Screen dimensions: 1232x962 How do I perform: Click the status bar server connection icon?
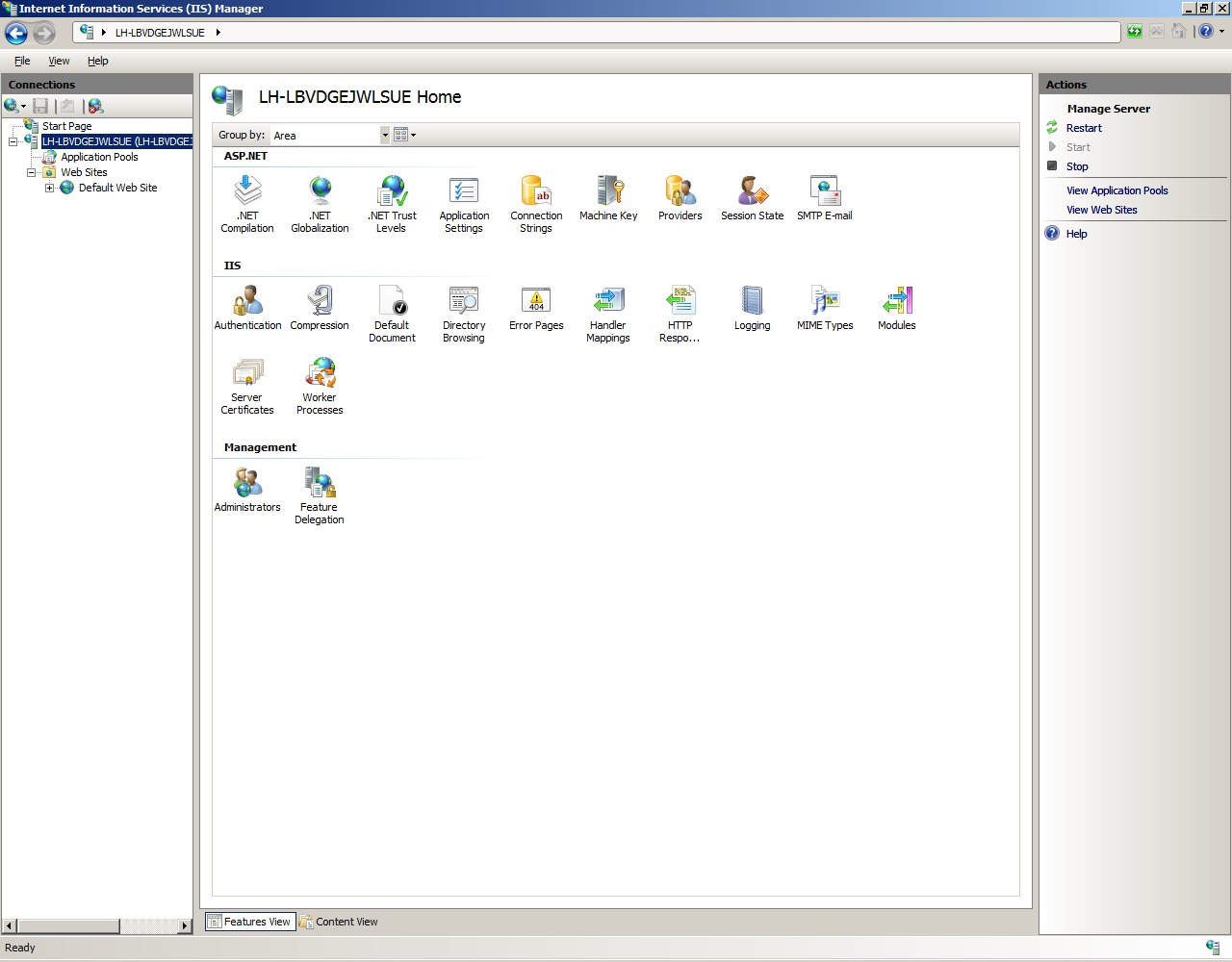pyautogui.click(x=1213, y=948)
